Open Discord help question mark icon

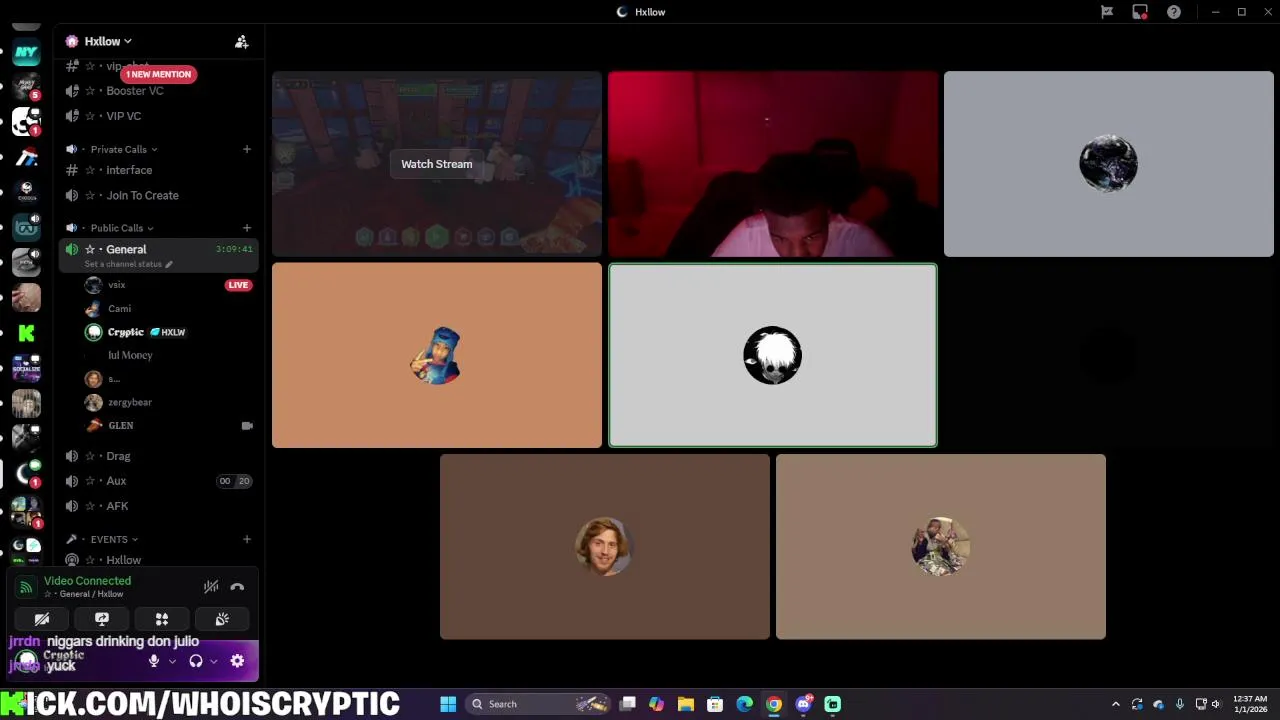1174,12
